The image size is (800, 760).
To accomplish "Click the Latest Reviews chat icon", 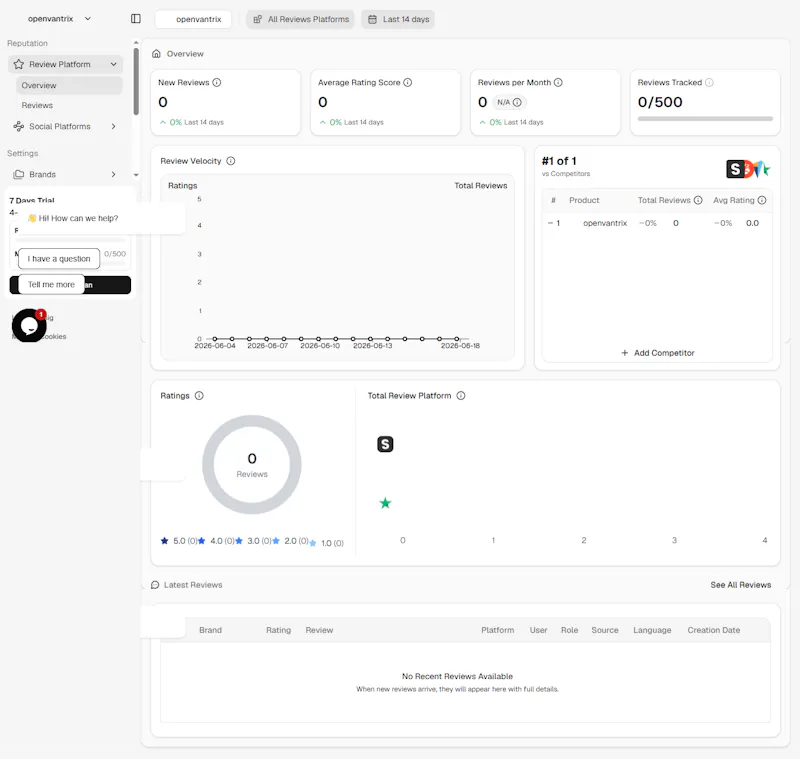I will point(155,585).
